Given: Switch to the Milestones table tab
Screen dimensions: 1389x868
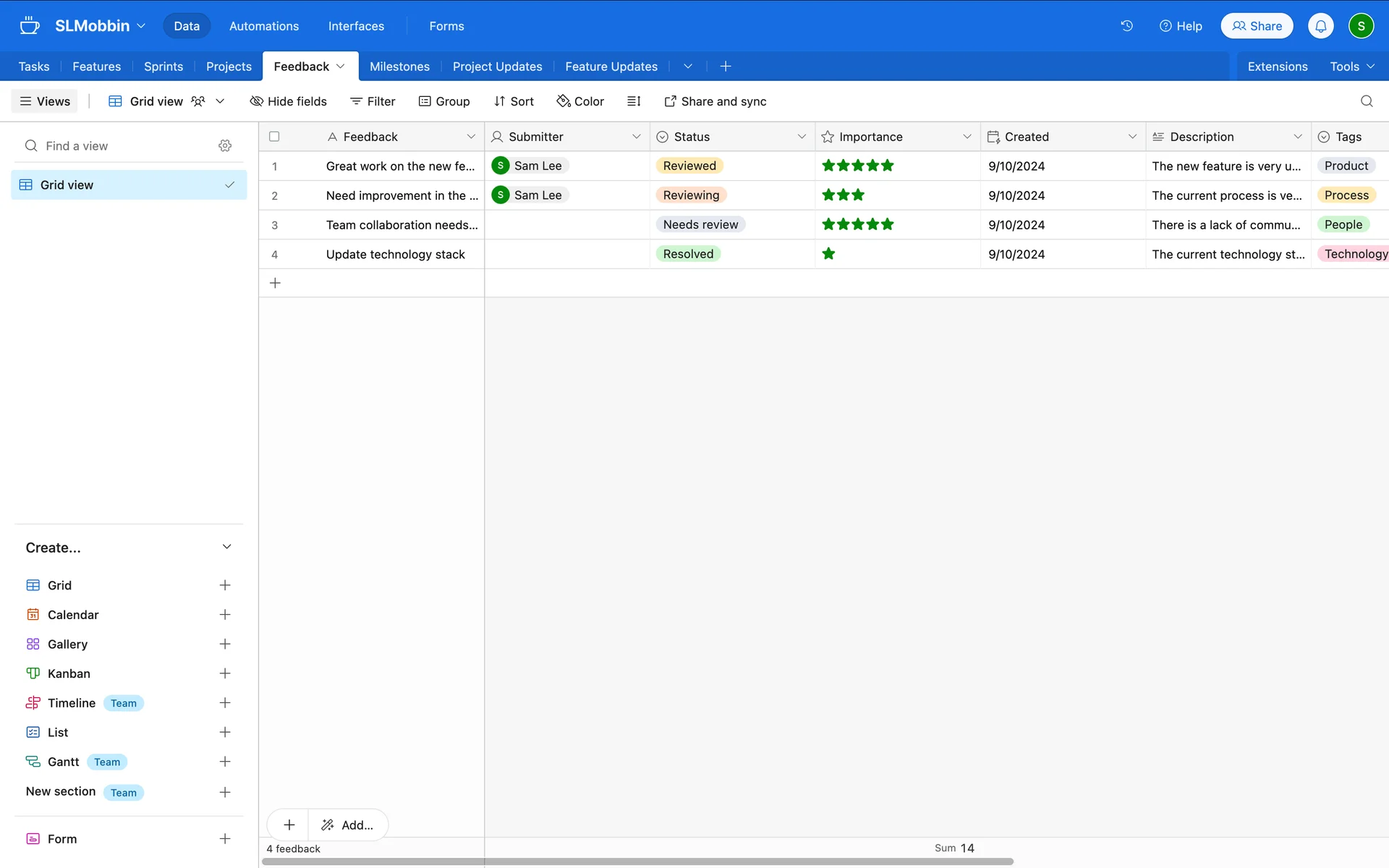Looking at the screenshot, I should [399, 67].
